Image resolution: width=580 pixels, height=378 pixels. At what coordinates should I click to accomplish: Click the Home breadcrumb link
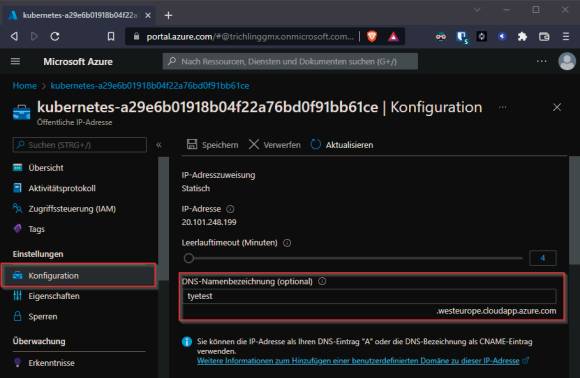[x=24, y=85]
